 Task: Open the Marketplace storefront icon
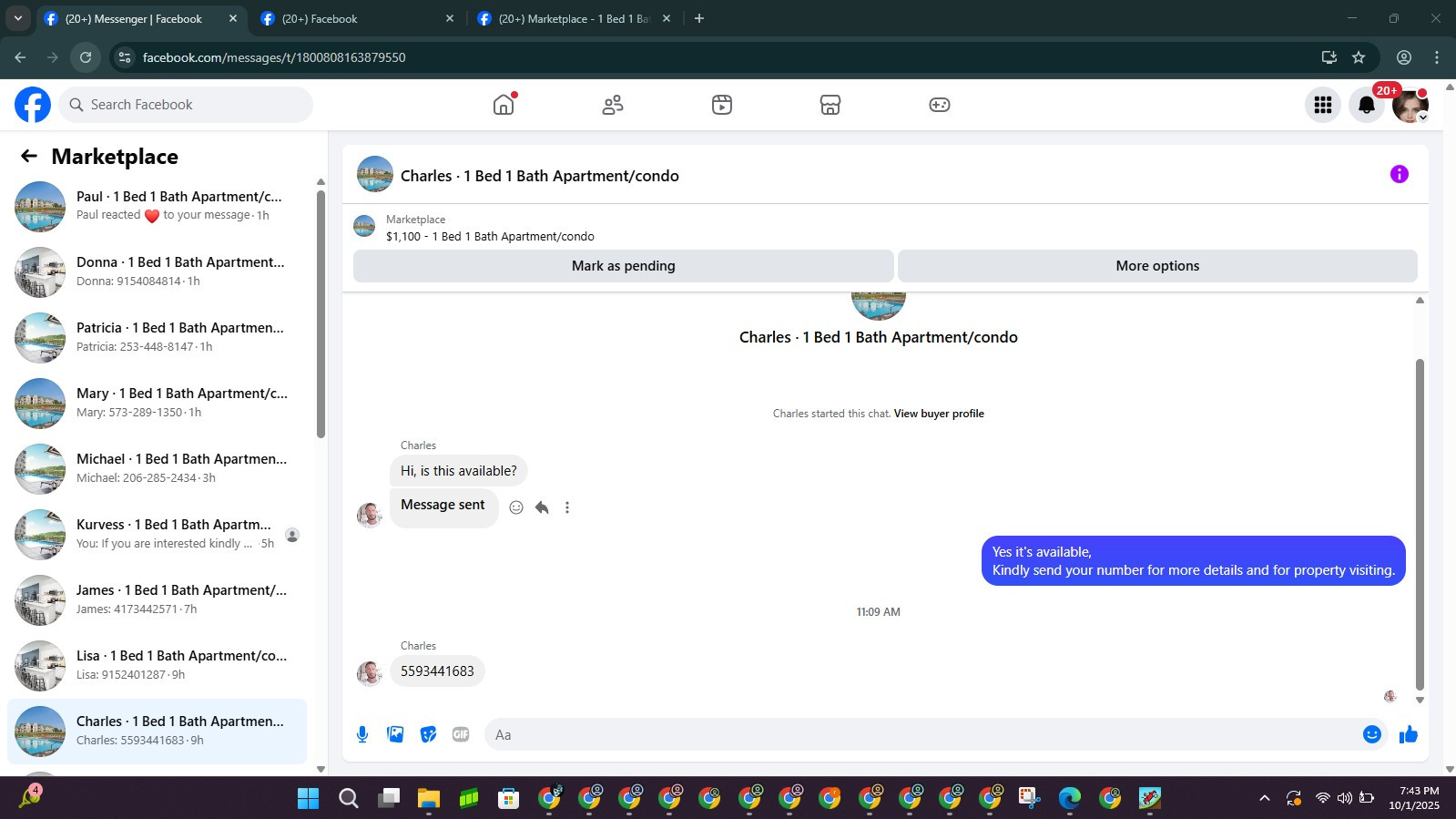tap(830, 105)
